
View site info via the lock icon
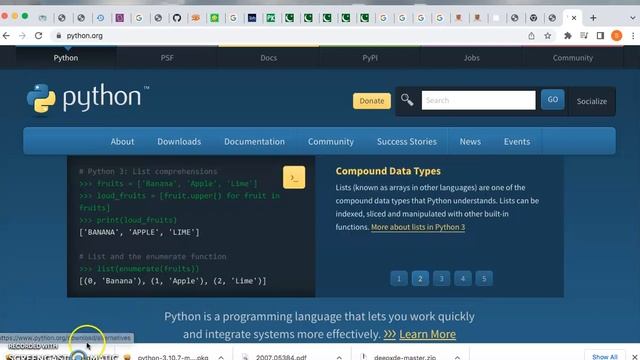pyautogui.click(x=59, y=36)
